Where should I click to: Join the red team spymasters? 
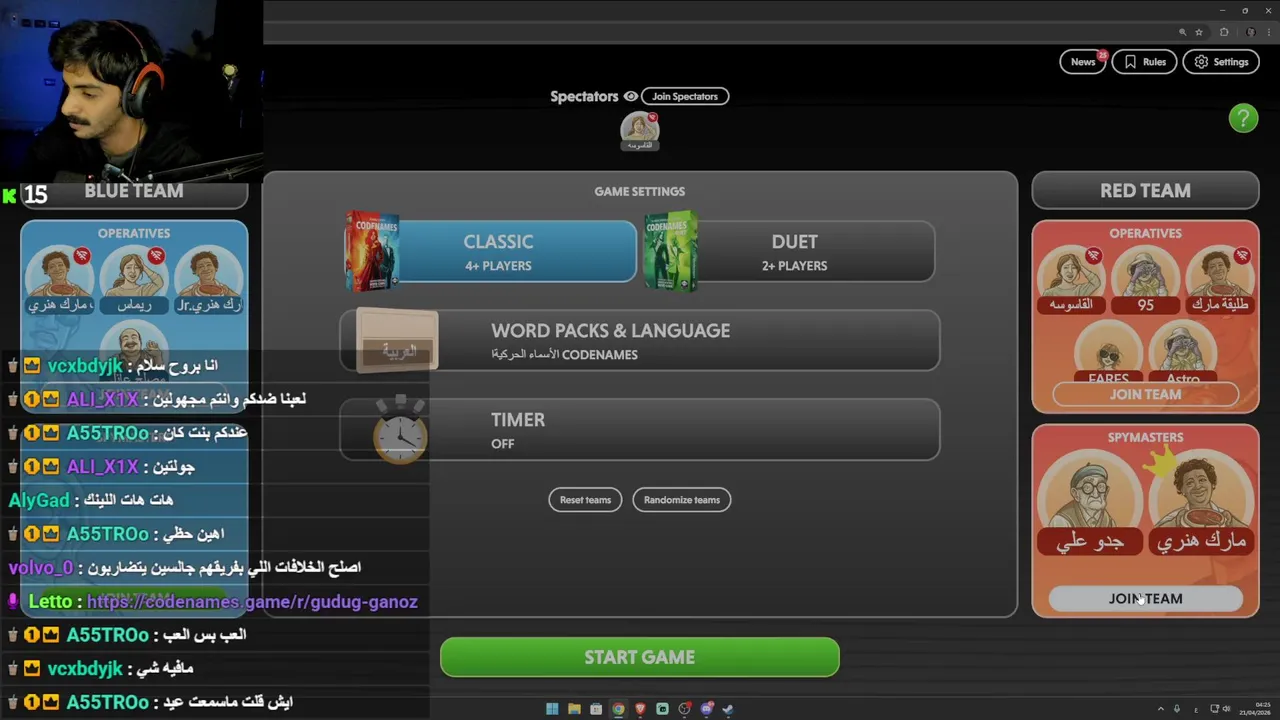pyautogui.click(x=1145, y=598)
